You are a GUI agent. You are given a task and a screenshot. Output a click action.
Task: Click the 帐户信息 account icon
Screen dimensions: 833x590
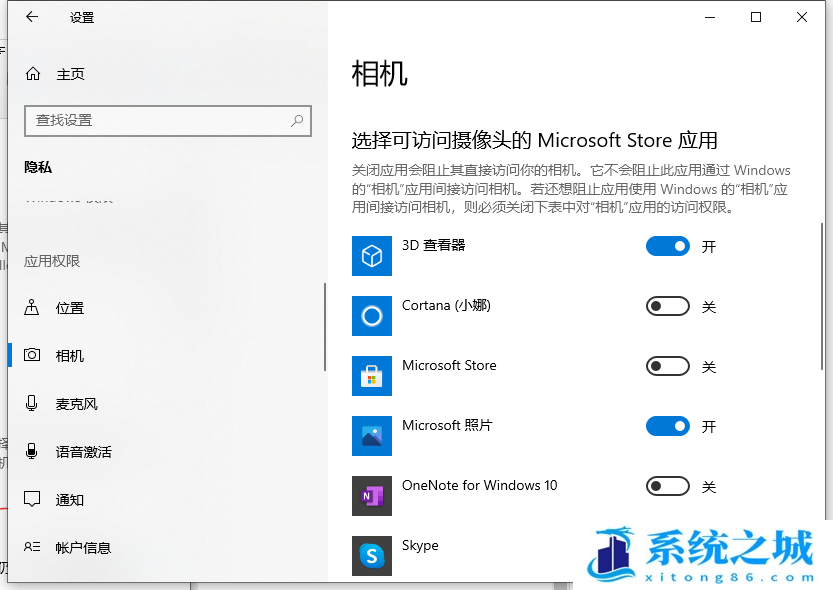32,546
